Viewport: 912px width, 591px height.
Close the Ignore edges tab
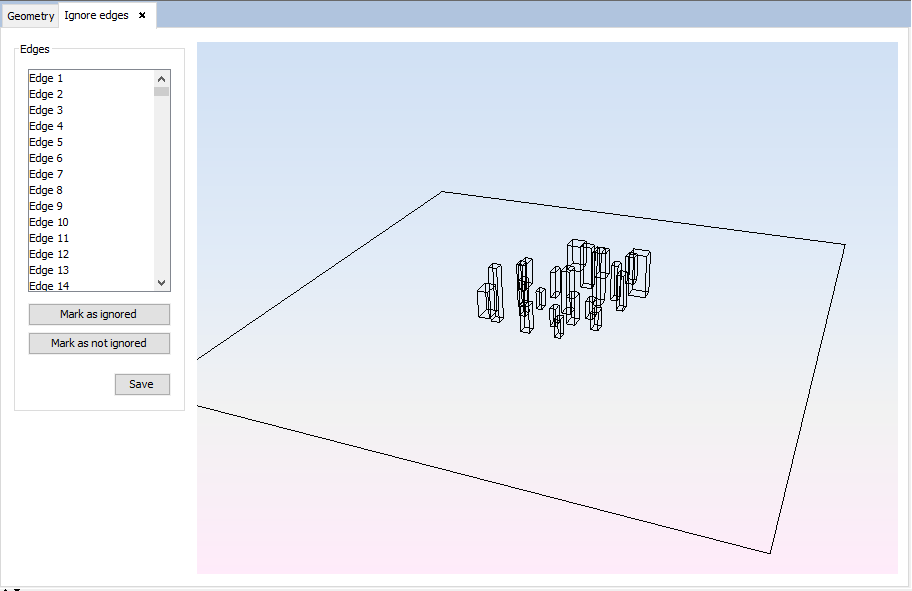point(142,16)
